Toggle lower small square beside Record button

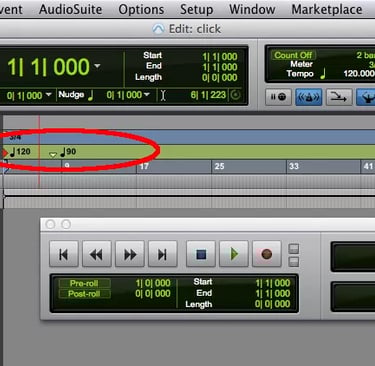(294, 262)
